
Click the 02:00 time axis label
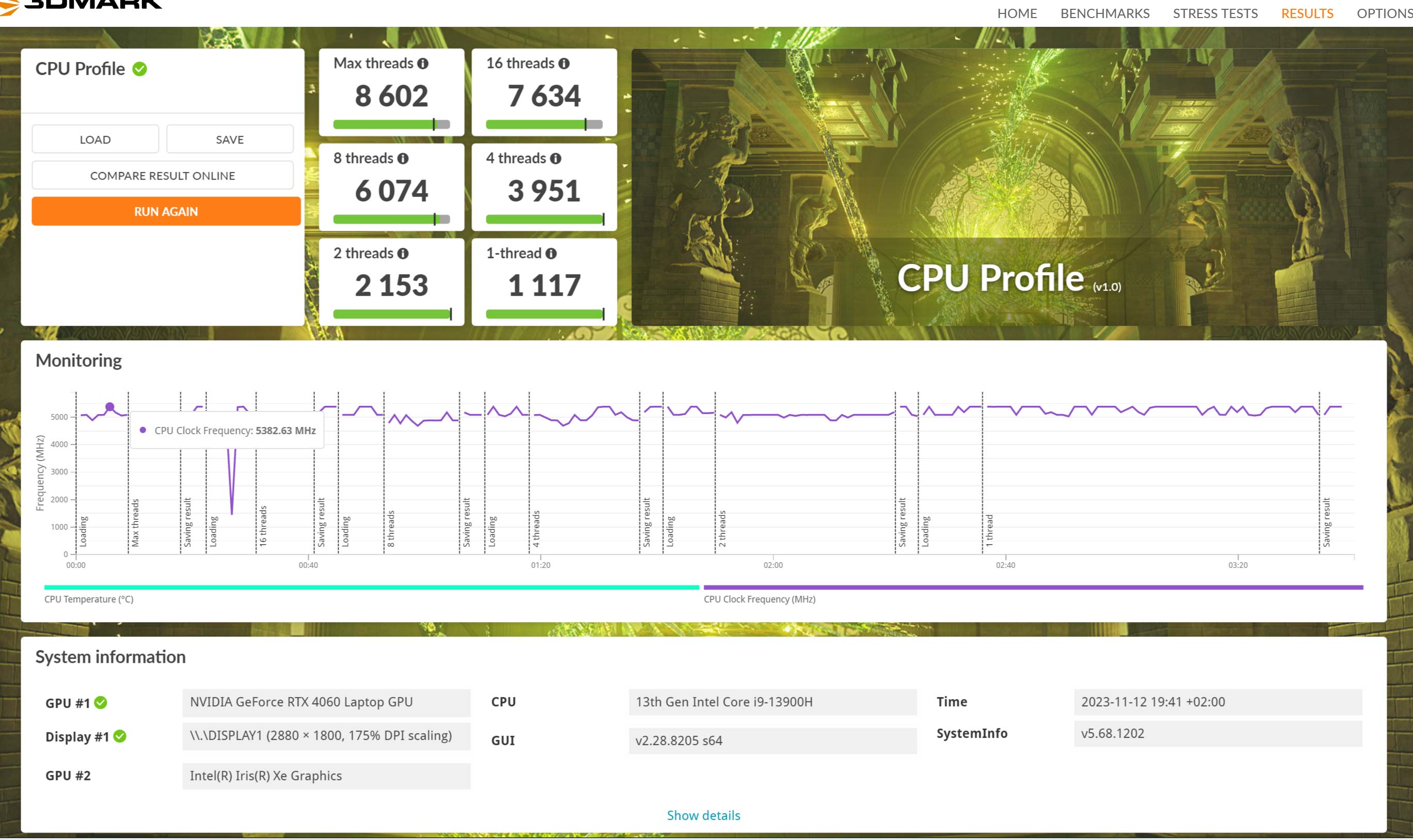tap(772, 565)
